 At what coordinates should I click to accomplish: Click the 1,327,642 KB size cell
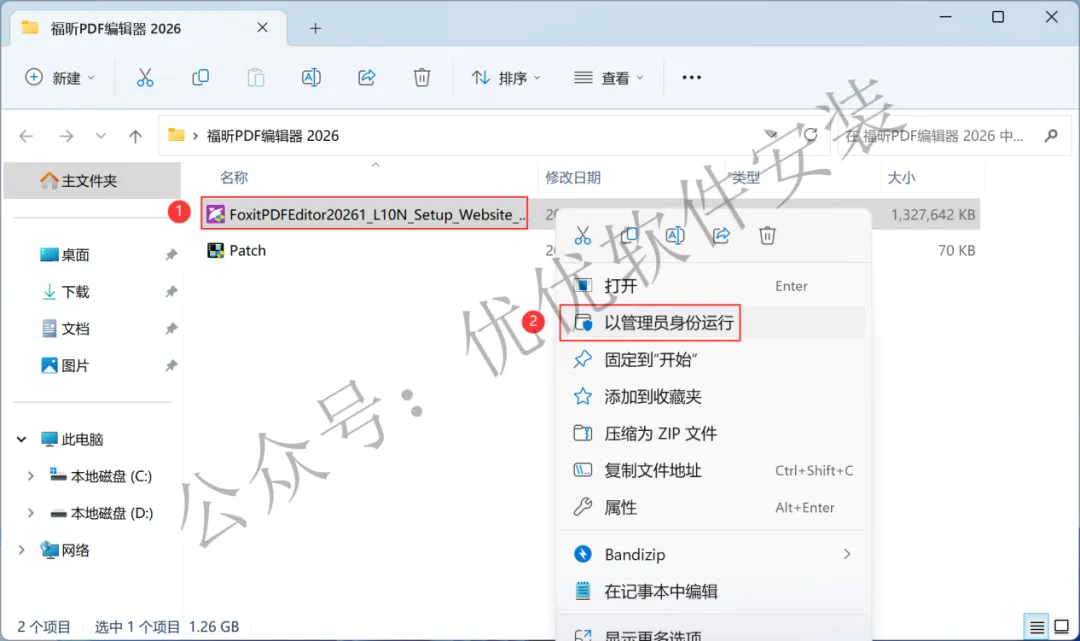tap(933, 215)
